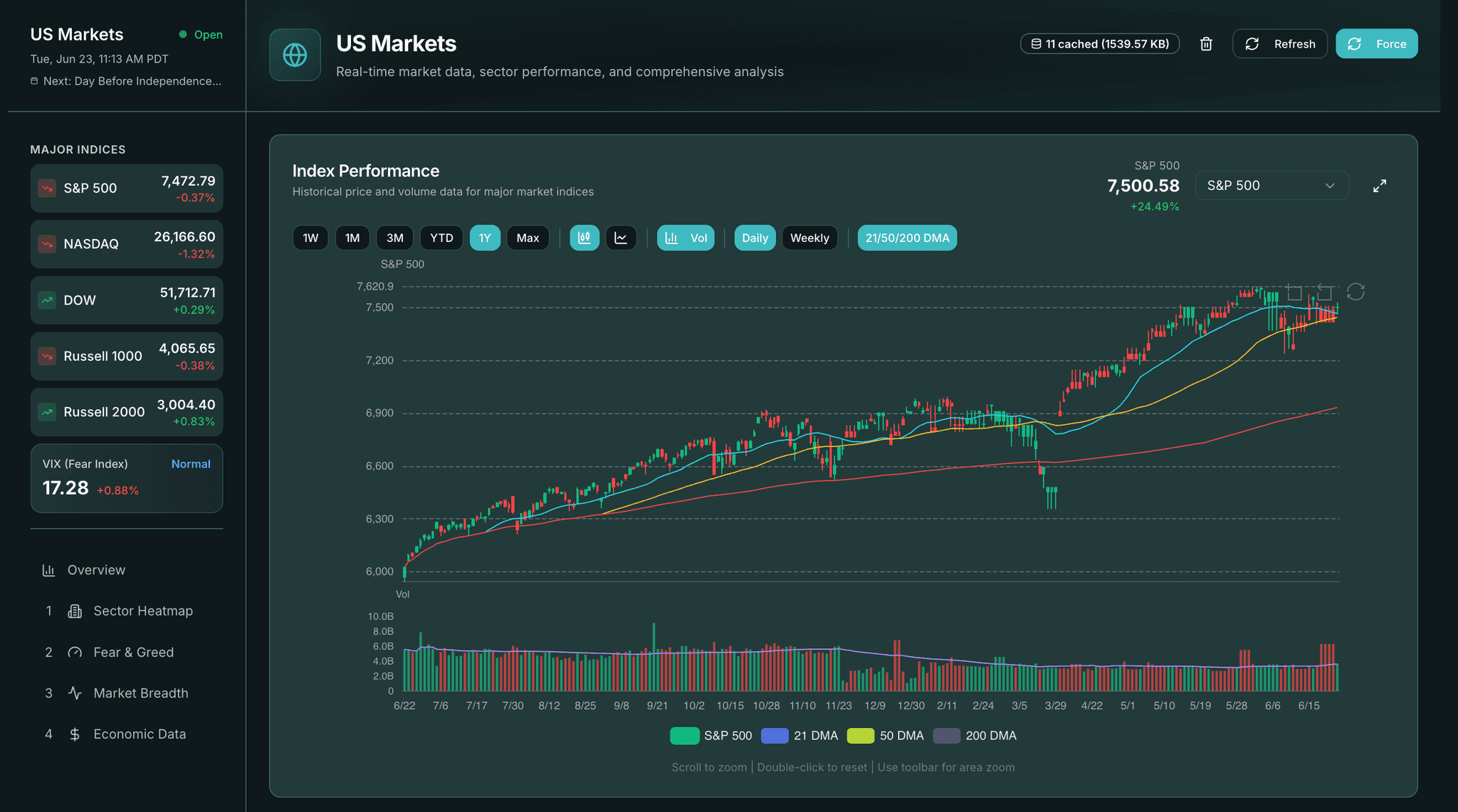Click the Fear & Greed gauge icon

click(x=75, y=653)
